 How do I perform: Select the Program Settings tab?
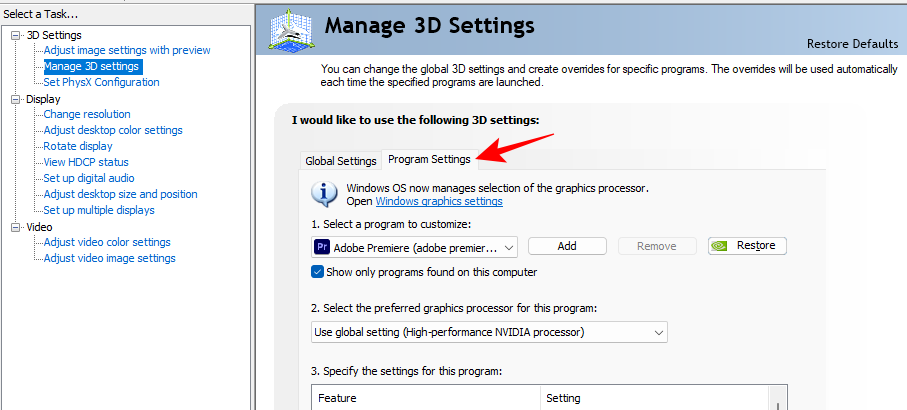pos(429,160)
